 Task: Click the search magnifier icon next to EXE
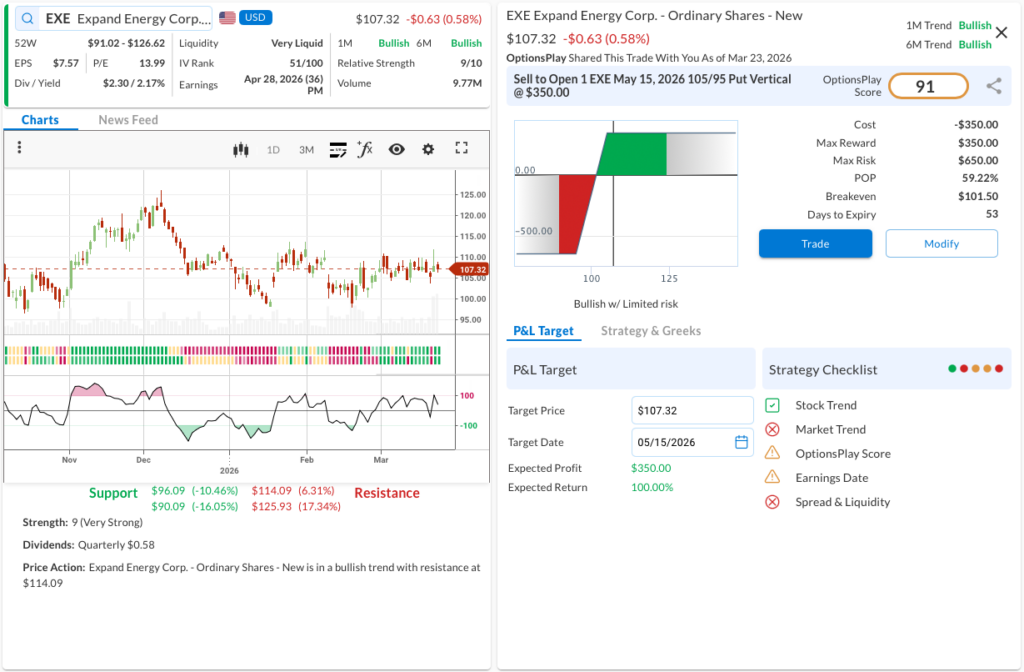tap(25, 18)
